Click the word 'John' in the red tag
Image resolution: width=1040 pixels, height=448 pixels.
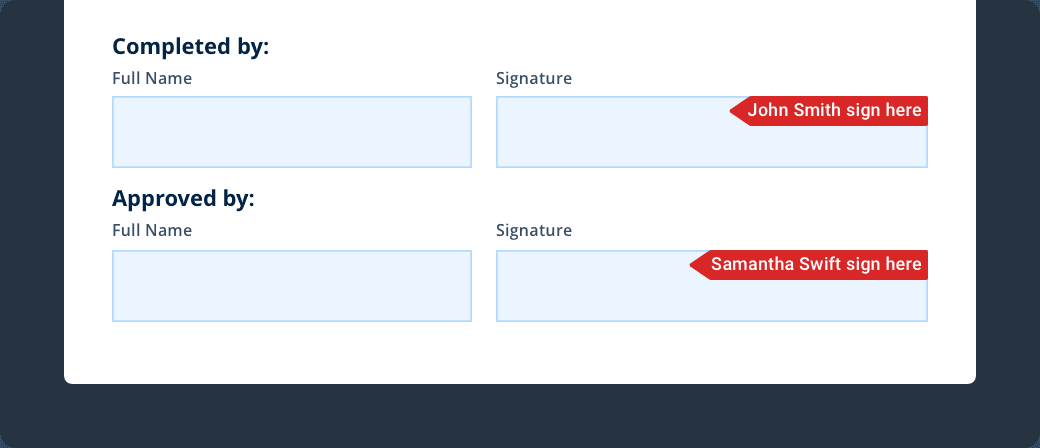[767, 111]
